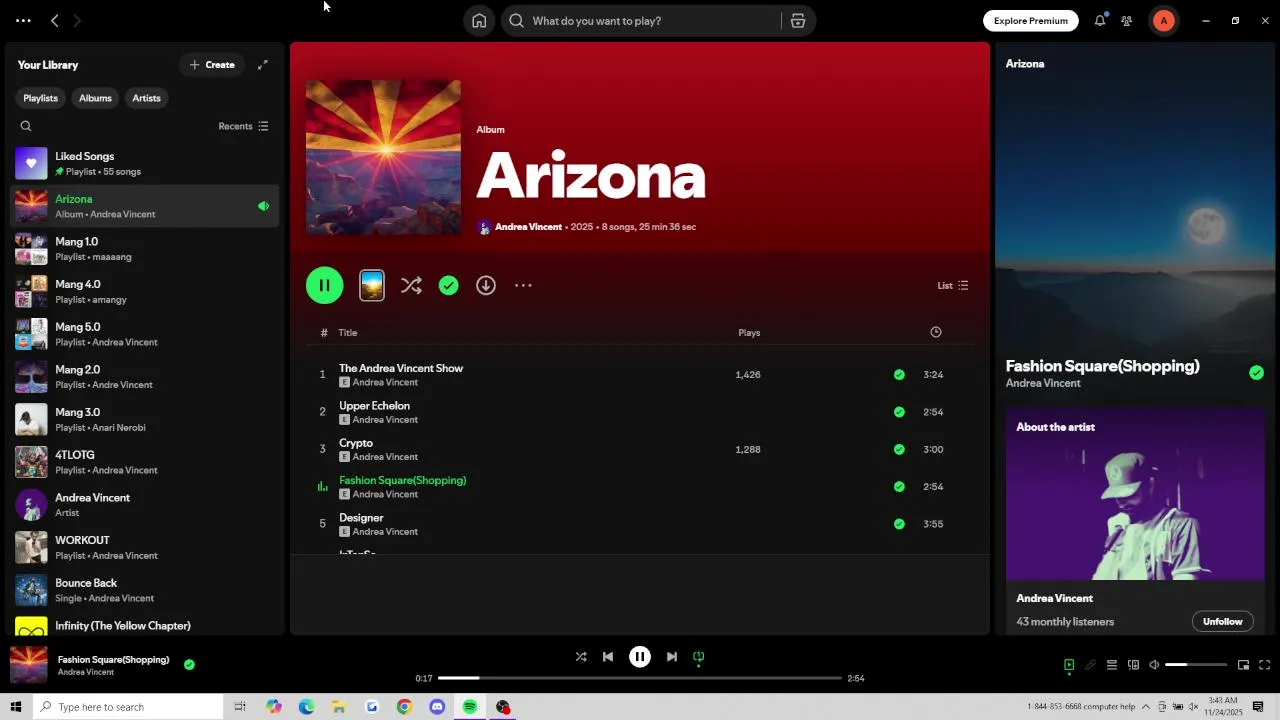Select the Crypto track
1280x720 pixels.
356,443
